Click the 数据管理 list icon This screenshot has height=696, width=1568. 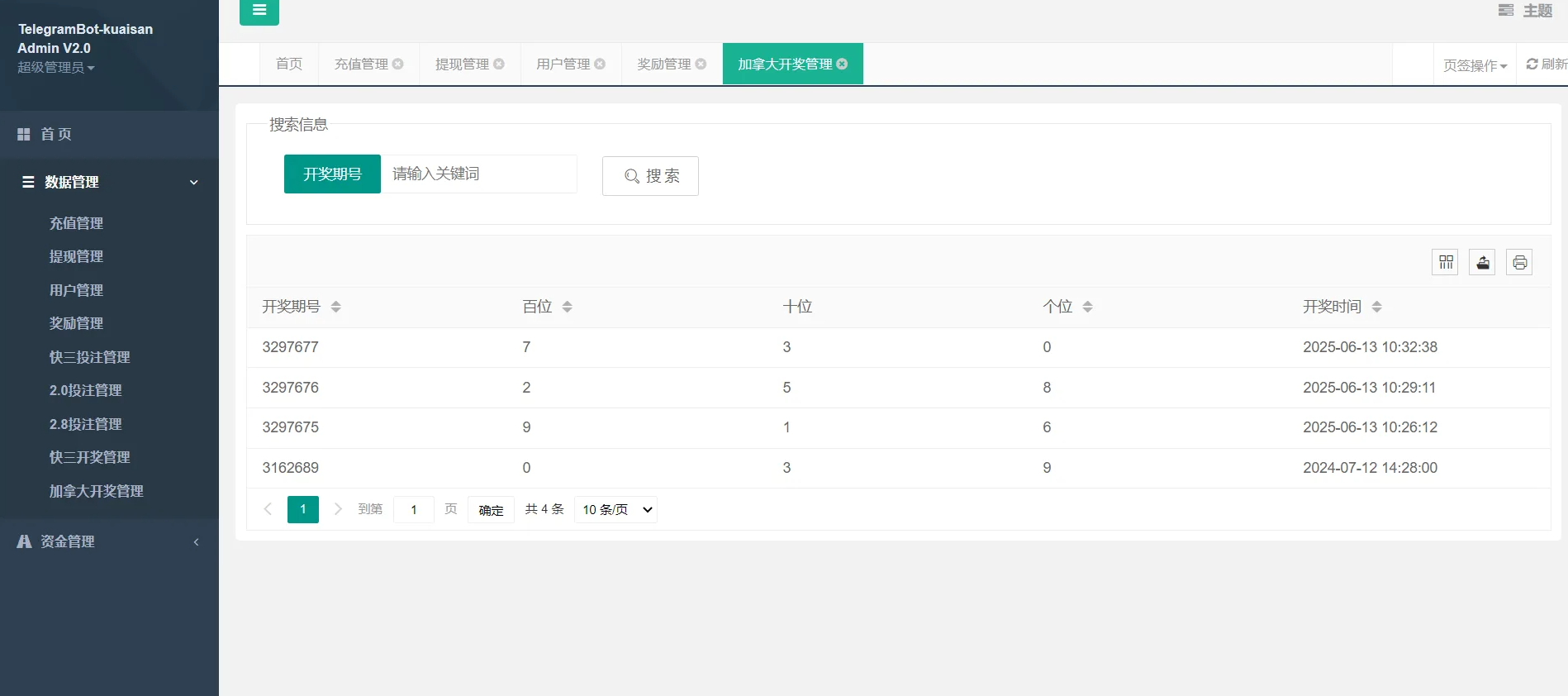[28, 182]
